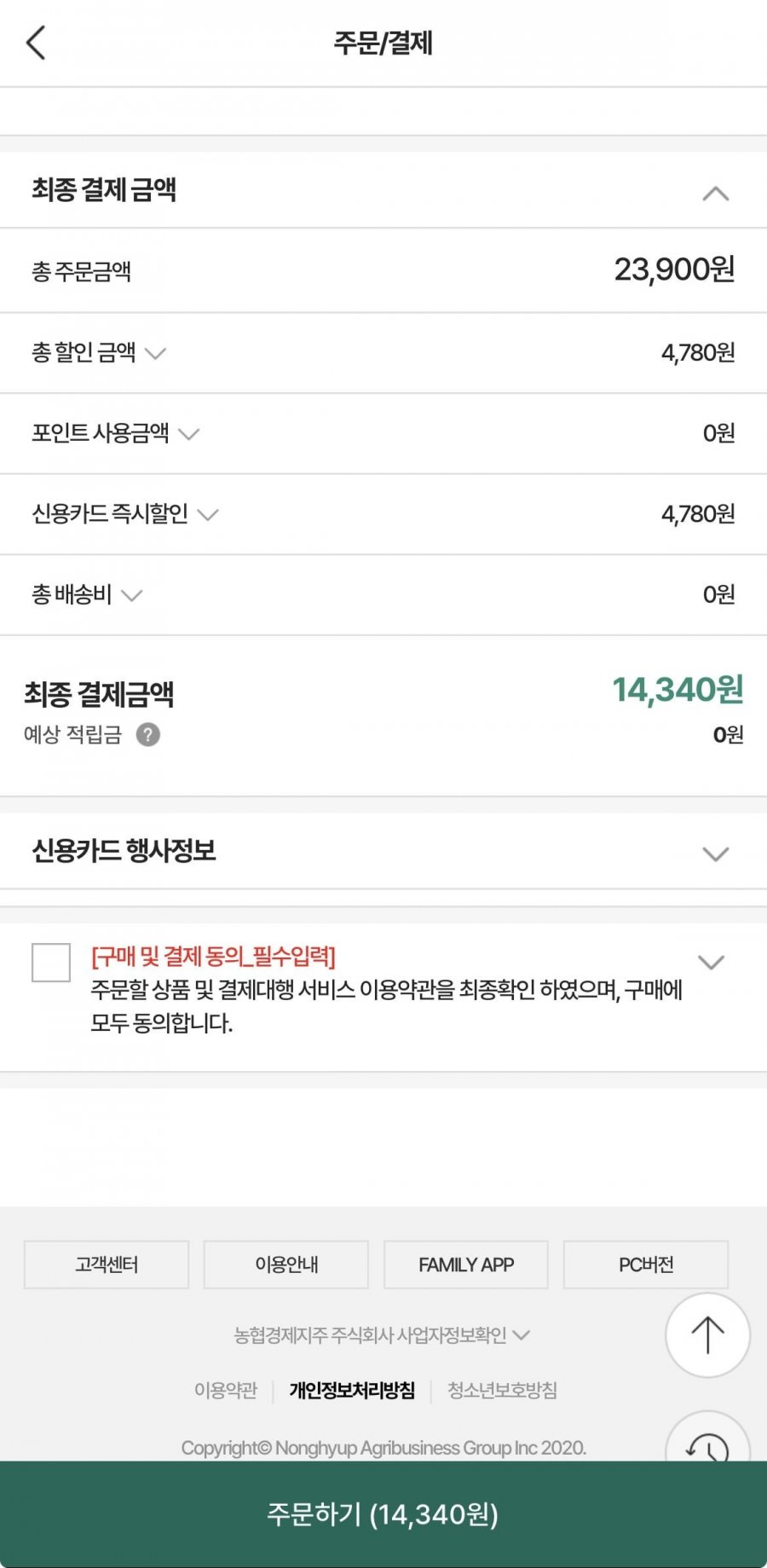Tap the 예상 적립금 question mark icon
This screenshot has height=1568, width=767.
pos(147,735)
